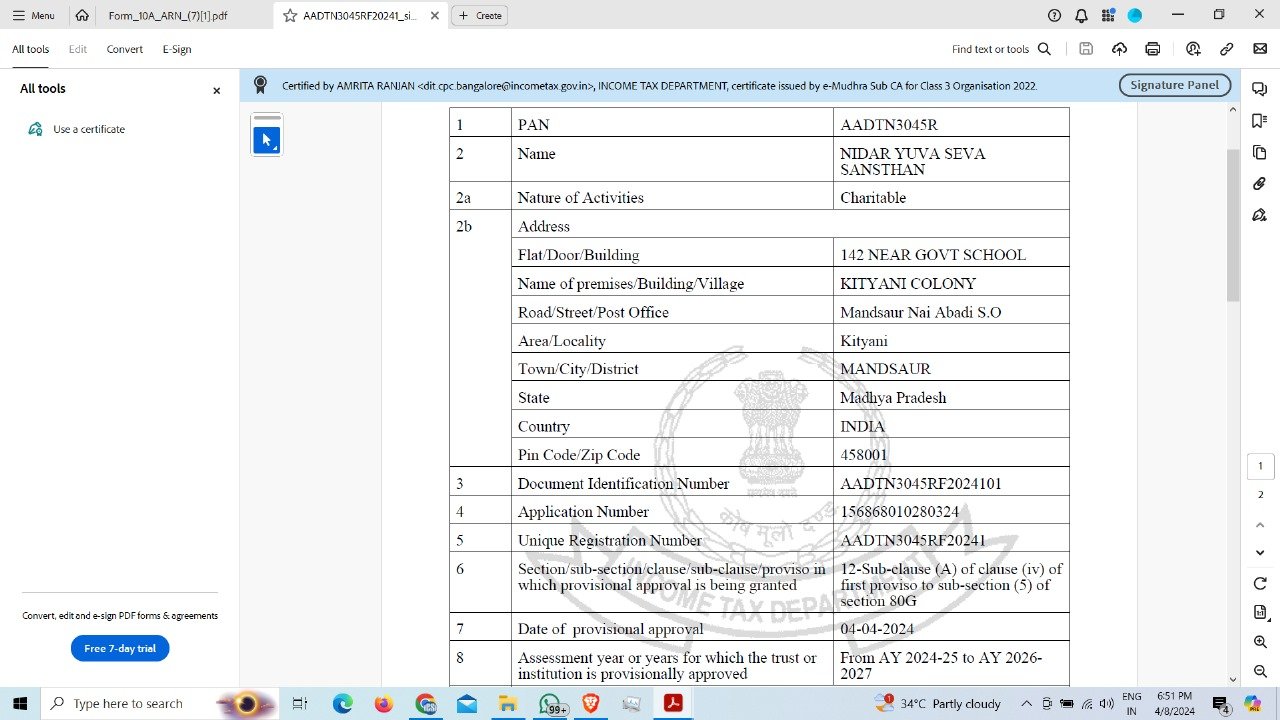Screen dimensions: 1280x720
Task: Open the notifications bell
Action: (x=1081, y=15)
